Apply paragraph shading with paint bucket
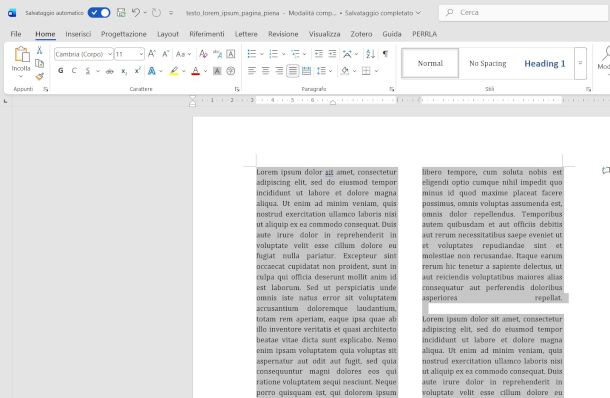The width and height of the screenshot is (610, 398). pos(345,71)
